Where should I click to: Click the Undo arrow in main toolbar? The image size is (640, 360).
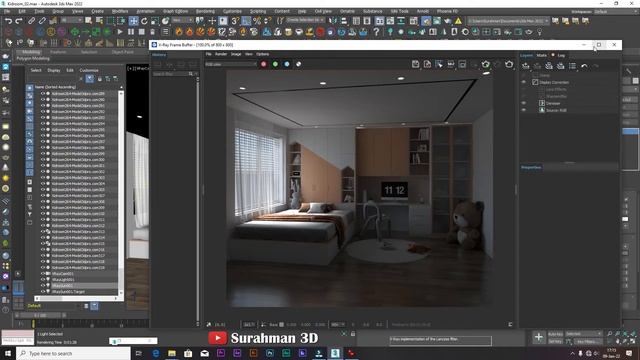(8, 20)
